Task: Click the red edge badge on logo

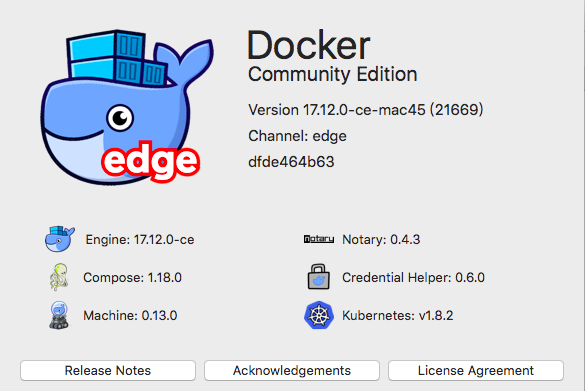Action: 150,161
